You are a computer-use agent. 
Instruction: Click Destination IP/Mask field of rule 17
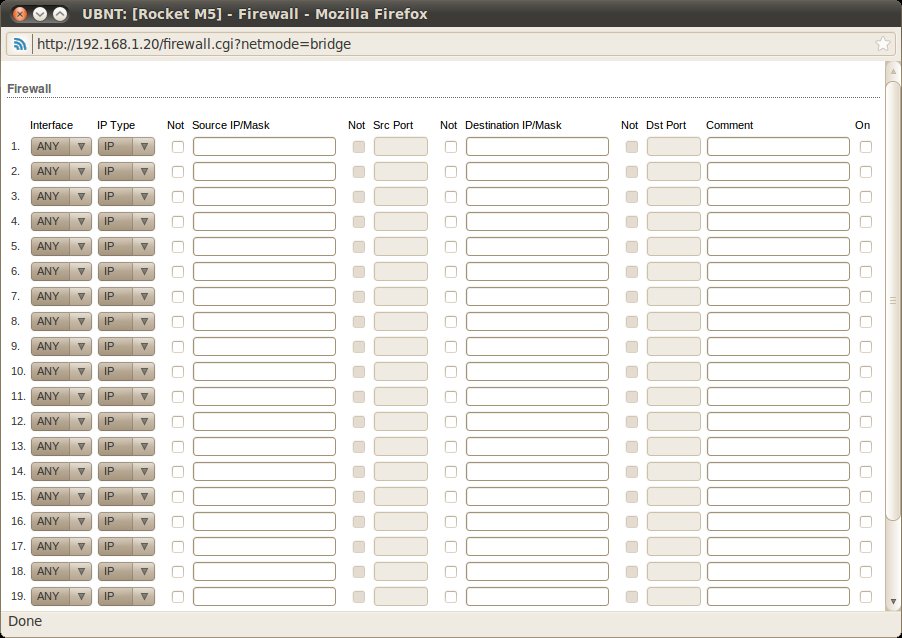(537, 547)
